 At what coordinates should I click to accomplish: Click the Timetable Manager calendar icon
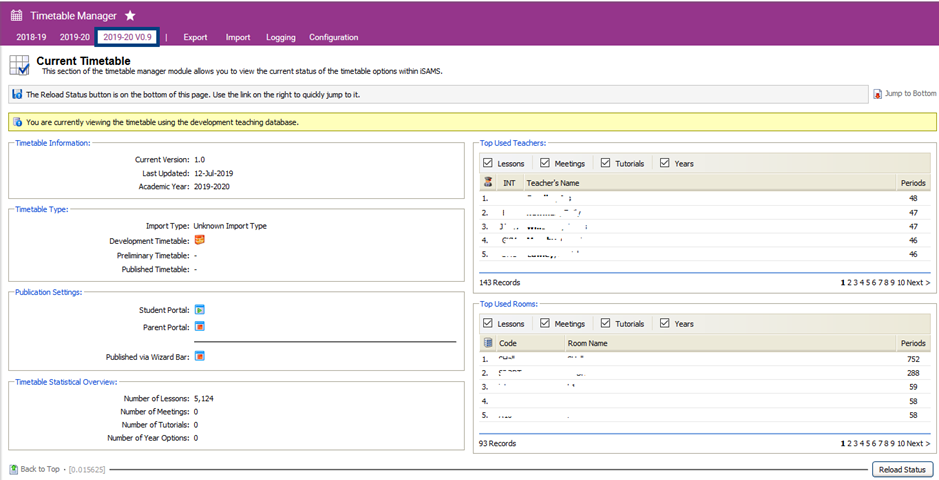[16, 16]
